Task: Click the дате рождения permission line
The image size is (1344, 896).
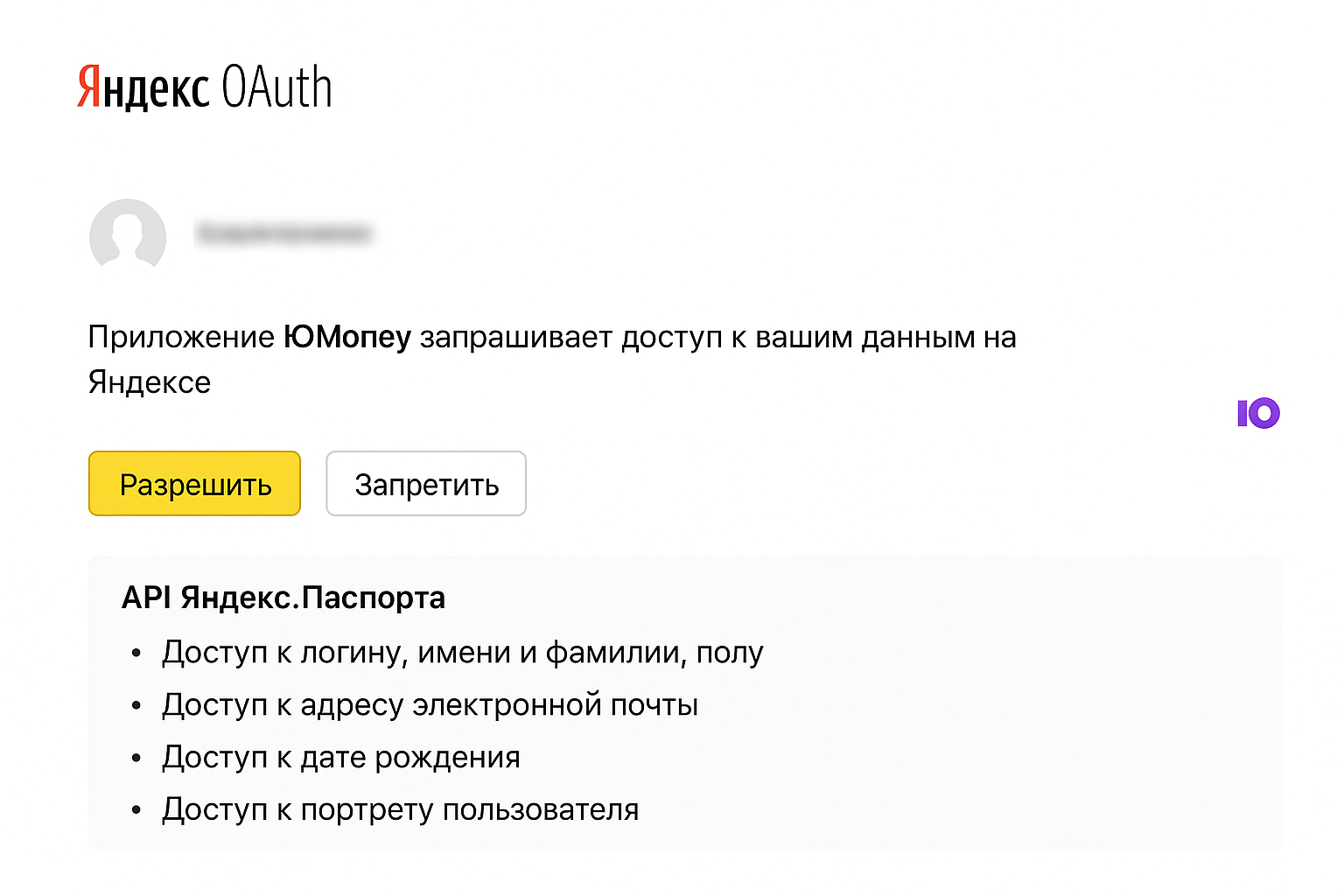Action: click(x=341, y=758)
